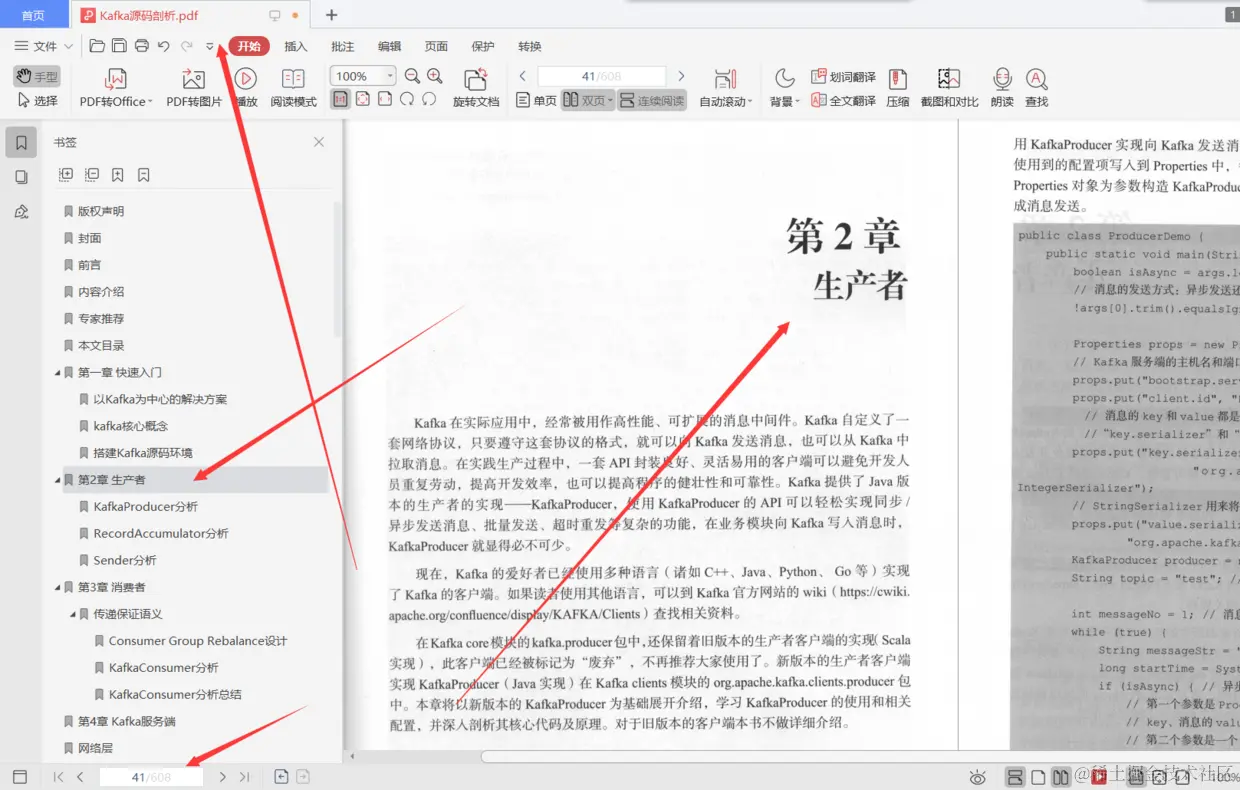1240x790 pixels.
Task: Open the 编辑 ribbon tab
Action: point(389,46)
